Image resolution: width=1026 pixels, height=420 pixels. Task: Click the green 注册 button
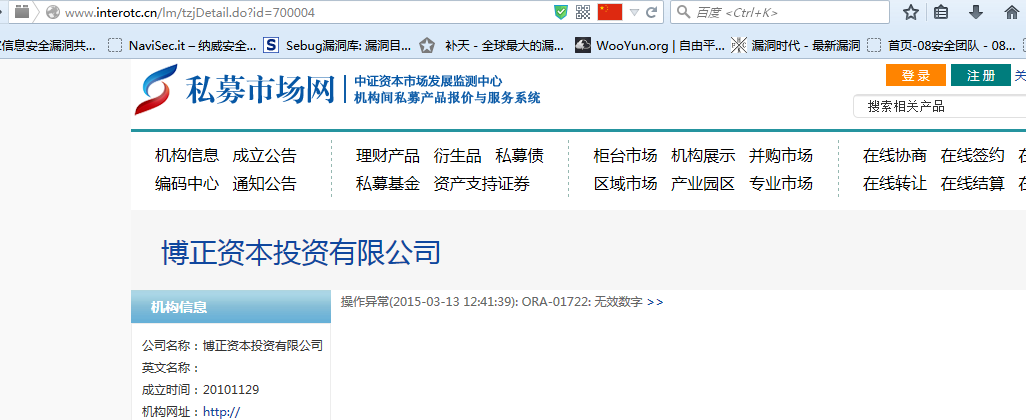pos(980,75)
